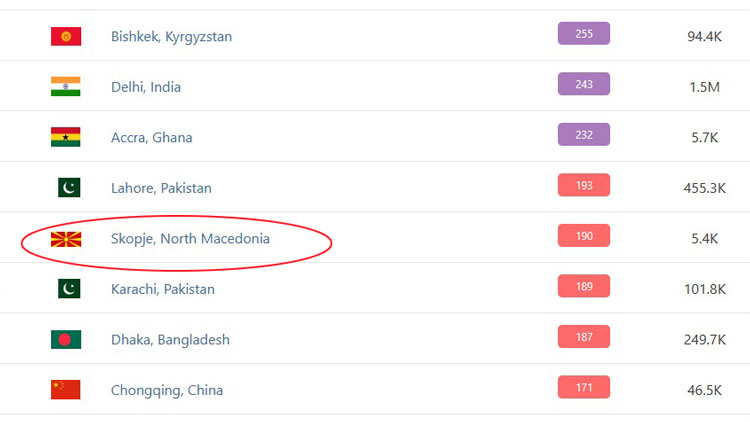Open the Accra, Ghana city link
The height and width of the screenshot is (422, 750).
pyautogui.click(x=152, y=138)
